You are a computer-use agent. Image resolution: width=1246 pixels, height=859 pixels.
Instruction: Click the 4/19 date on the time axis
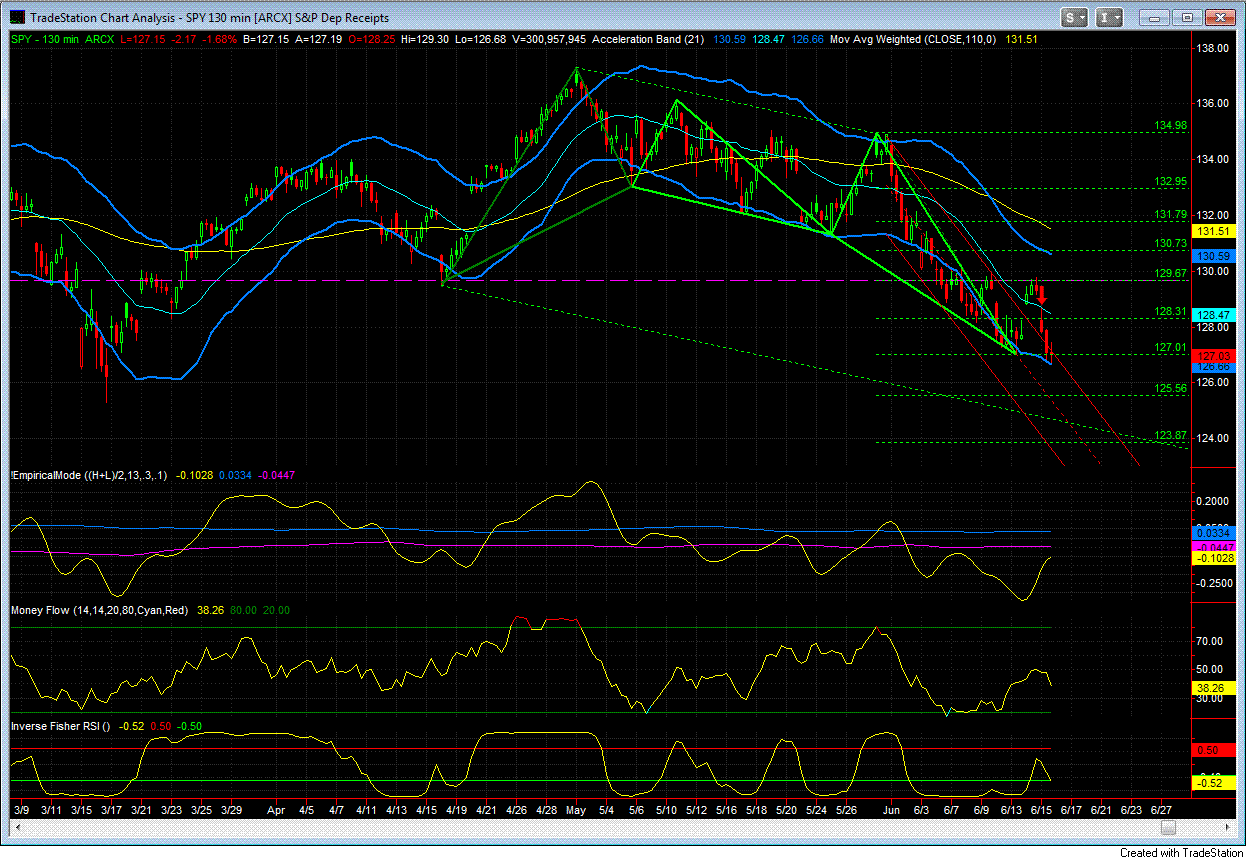pyautogui.click(x=457, y=808)
